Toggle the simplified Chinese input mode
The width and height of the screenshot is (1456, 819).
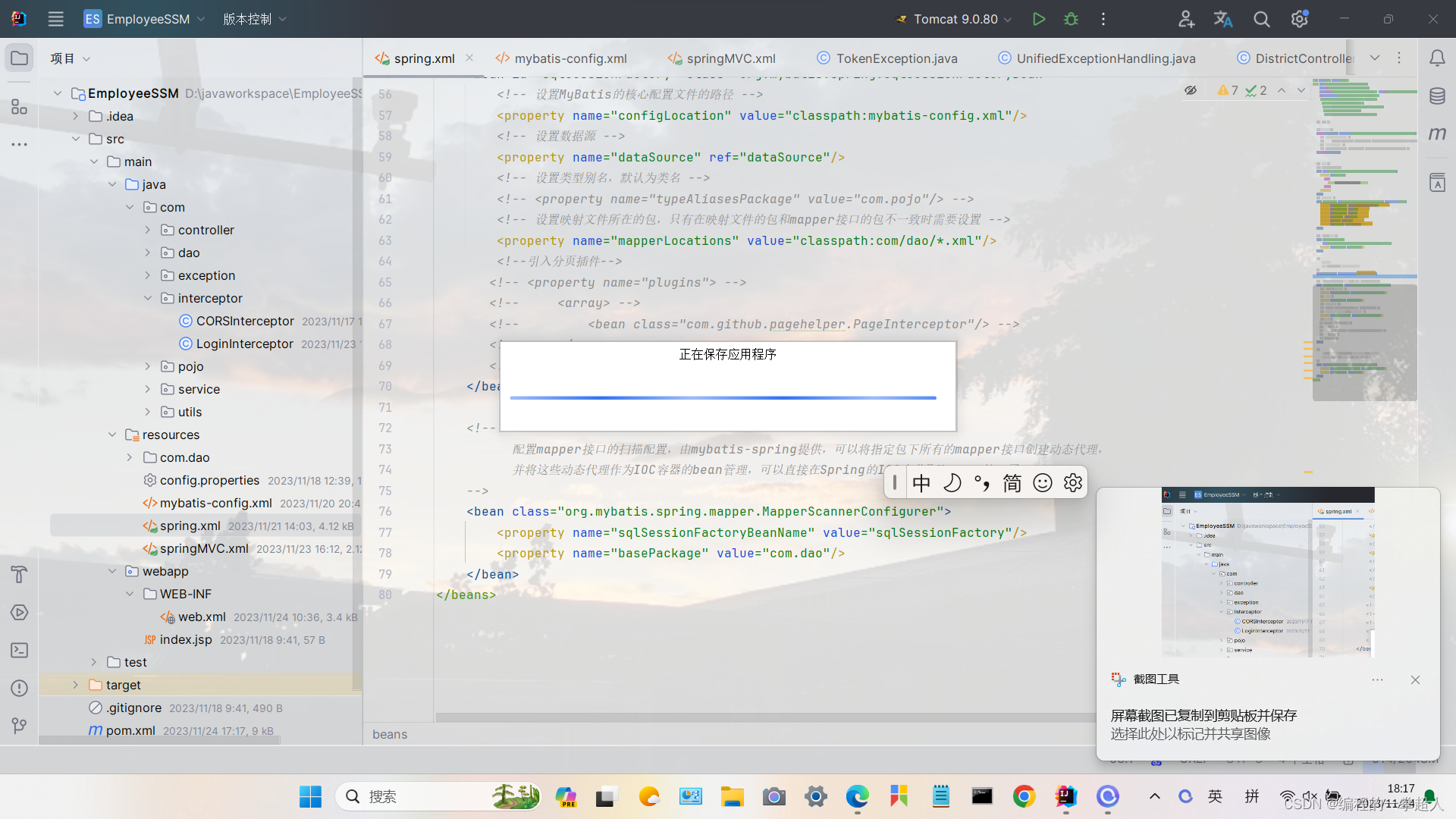[x=1012, y=483]
